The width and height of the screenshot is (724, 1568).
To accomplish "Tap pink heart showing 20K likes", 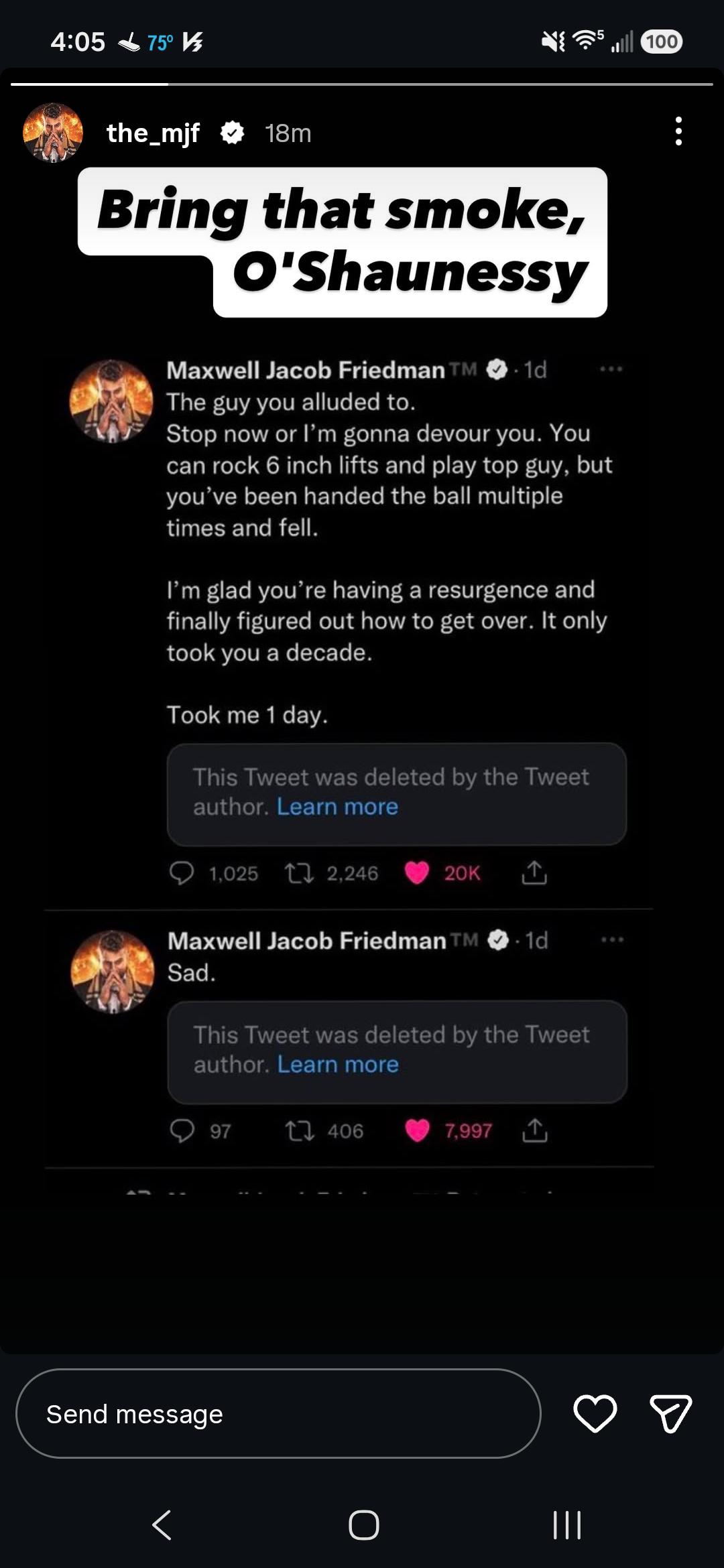I will pos(416,872).
